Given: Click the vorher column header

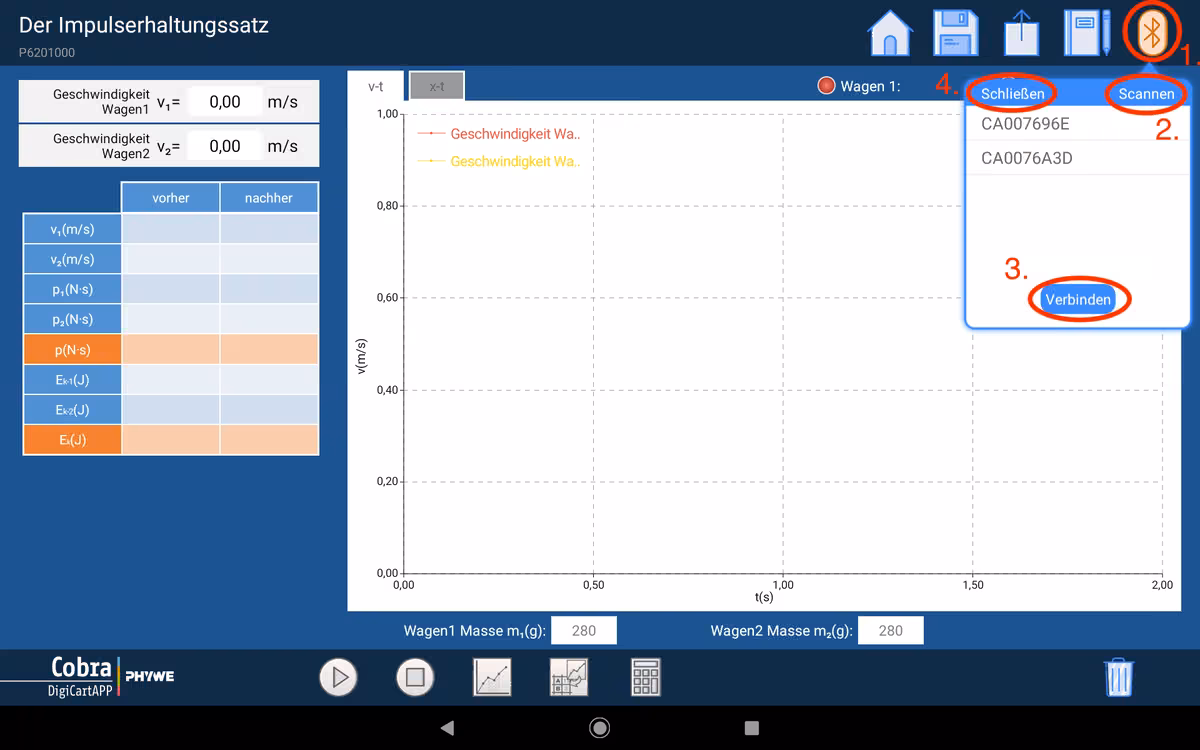Looking at the screenshot, I should (x=170, y=198).
